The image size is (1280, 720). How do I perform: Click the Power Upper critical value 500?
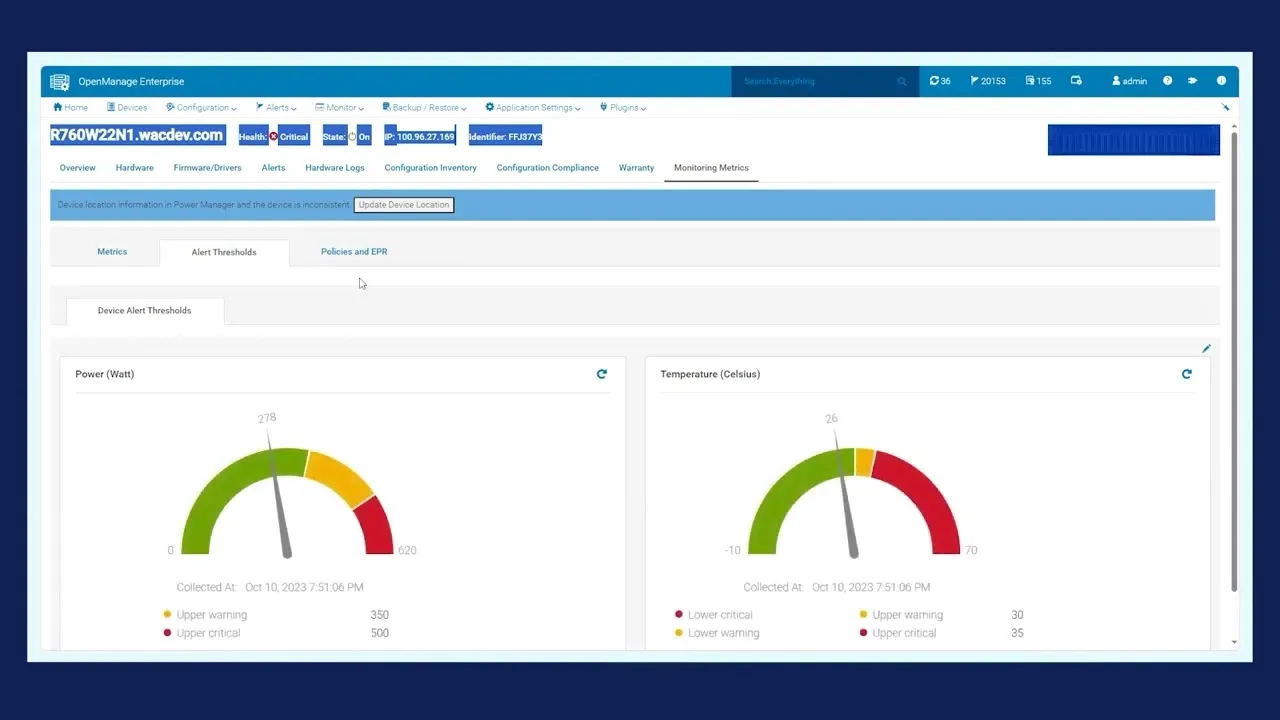[379, 633]
